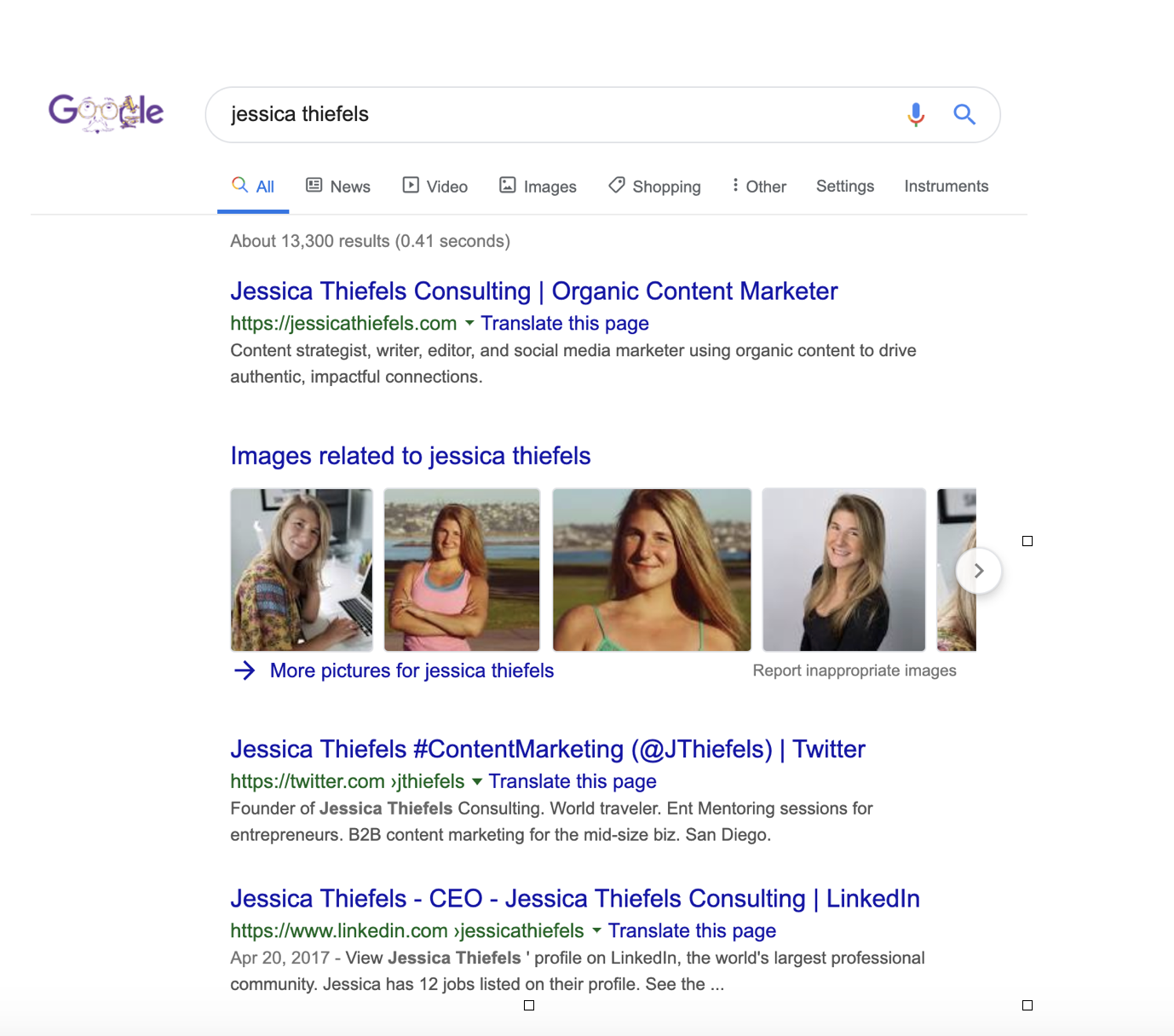
Task: Click Translate this page for Twitter result
Action: pos(573,781)
